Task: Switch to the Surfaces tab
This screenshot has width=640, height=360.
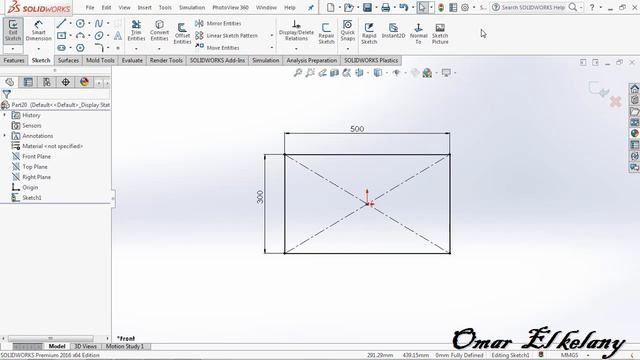Action: [x=68, y=60]
